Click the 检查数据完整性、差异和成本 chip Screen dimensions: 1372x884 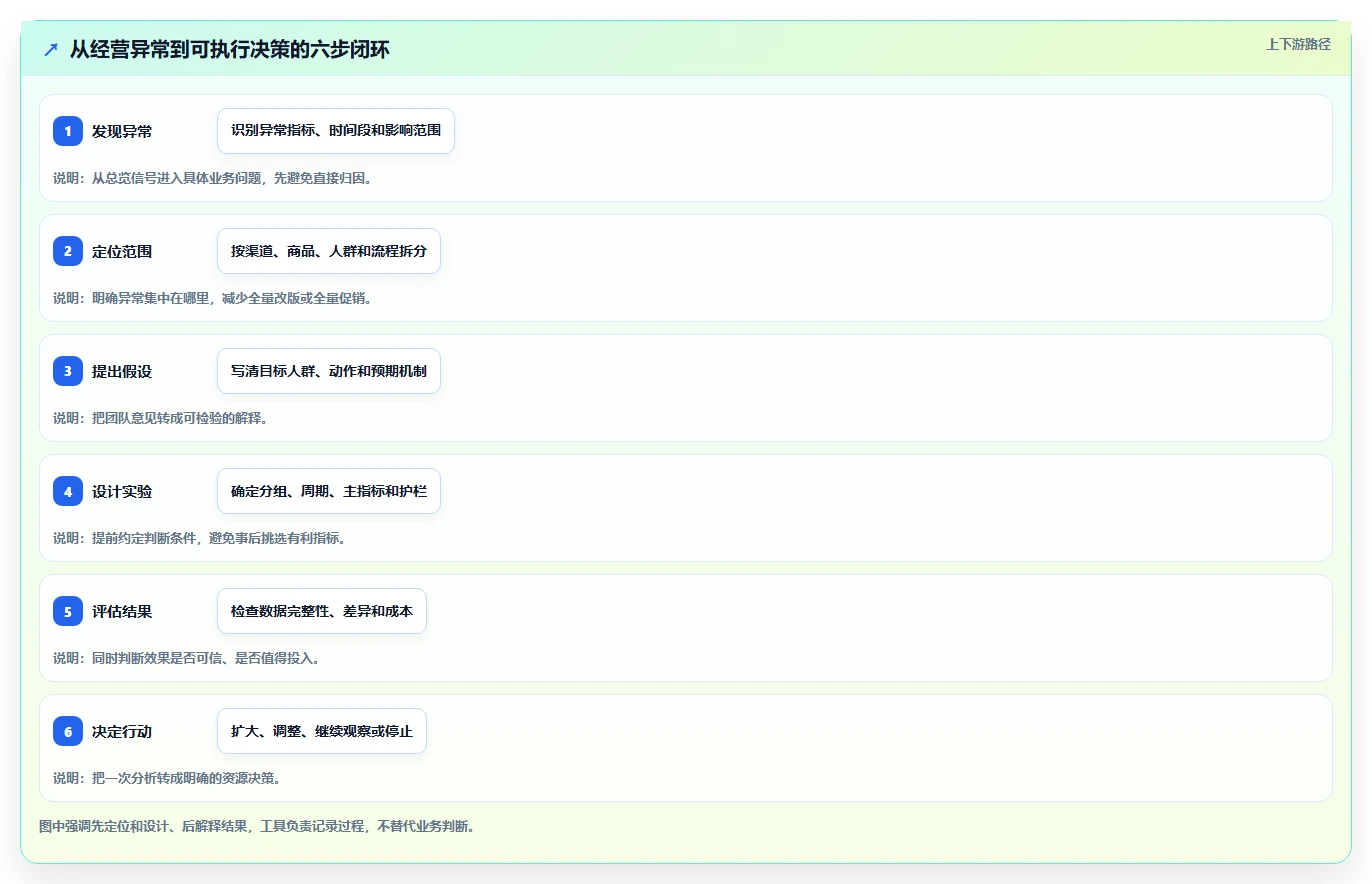322,611
